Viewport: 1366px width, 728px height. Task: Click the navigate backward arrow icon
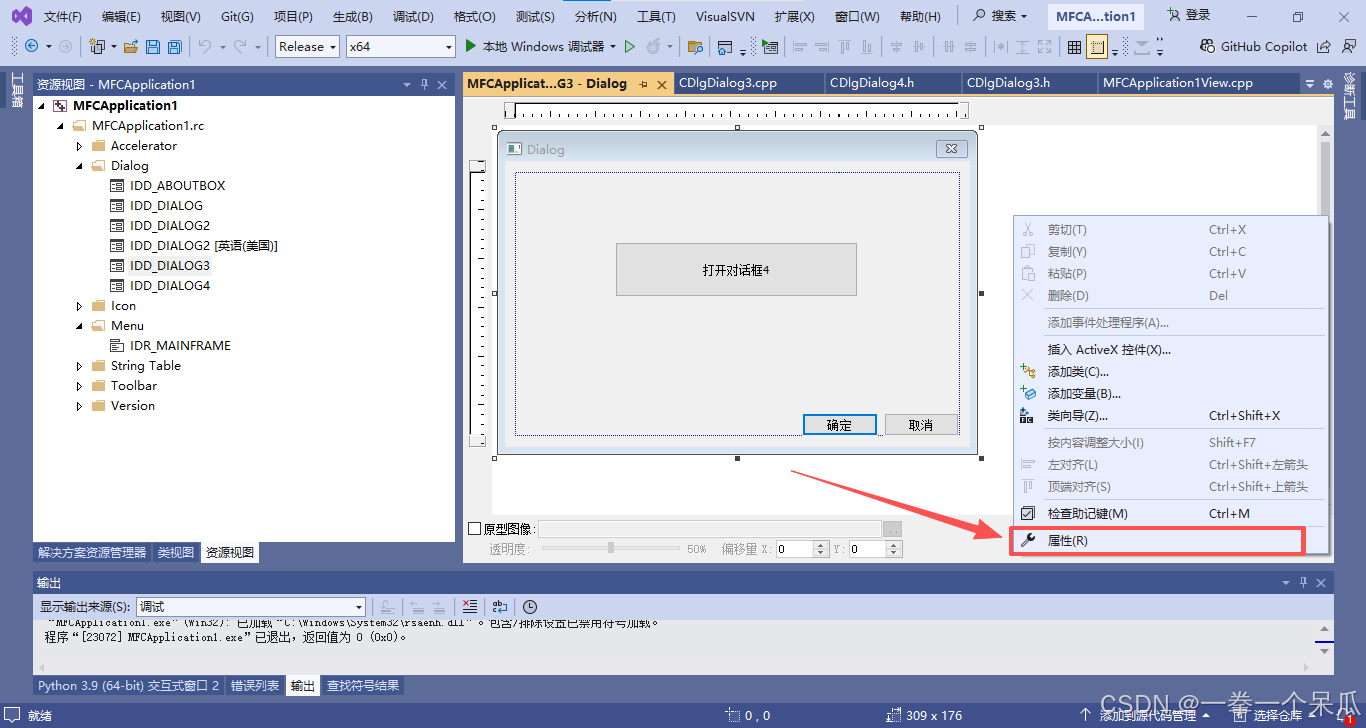31,46
